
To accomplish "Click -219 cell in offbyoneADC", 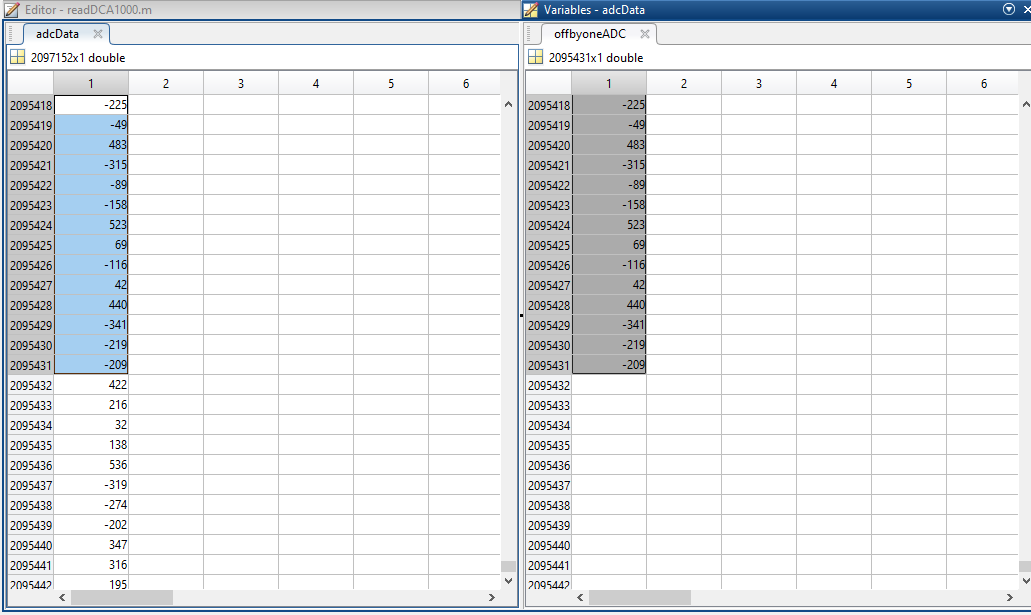I will (x=609, y=345).
